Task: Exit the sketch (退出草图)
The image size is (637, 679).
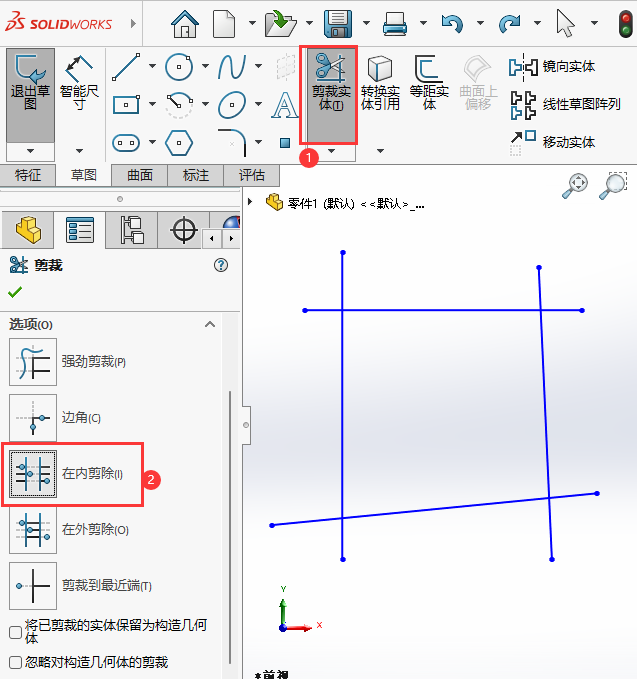Action: tap(30, 95)
